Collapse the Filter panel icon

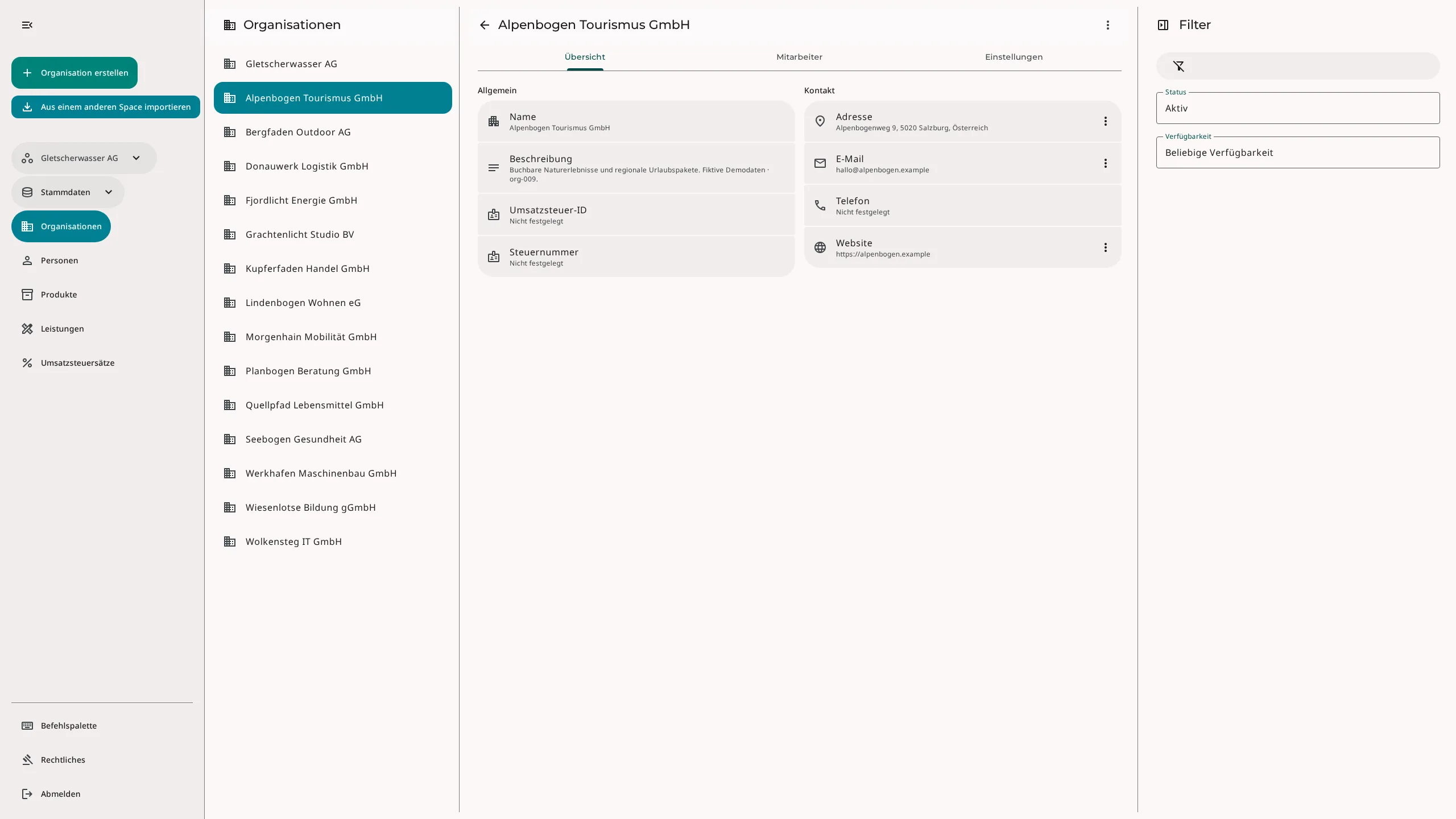(1163, 25)
